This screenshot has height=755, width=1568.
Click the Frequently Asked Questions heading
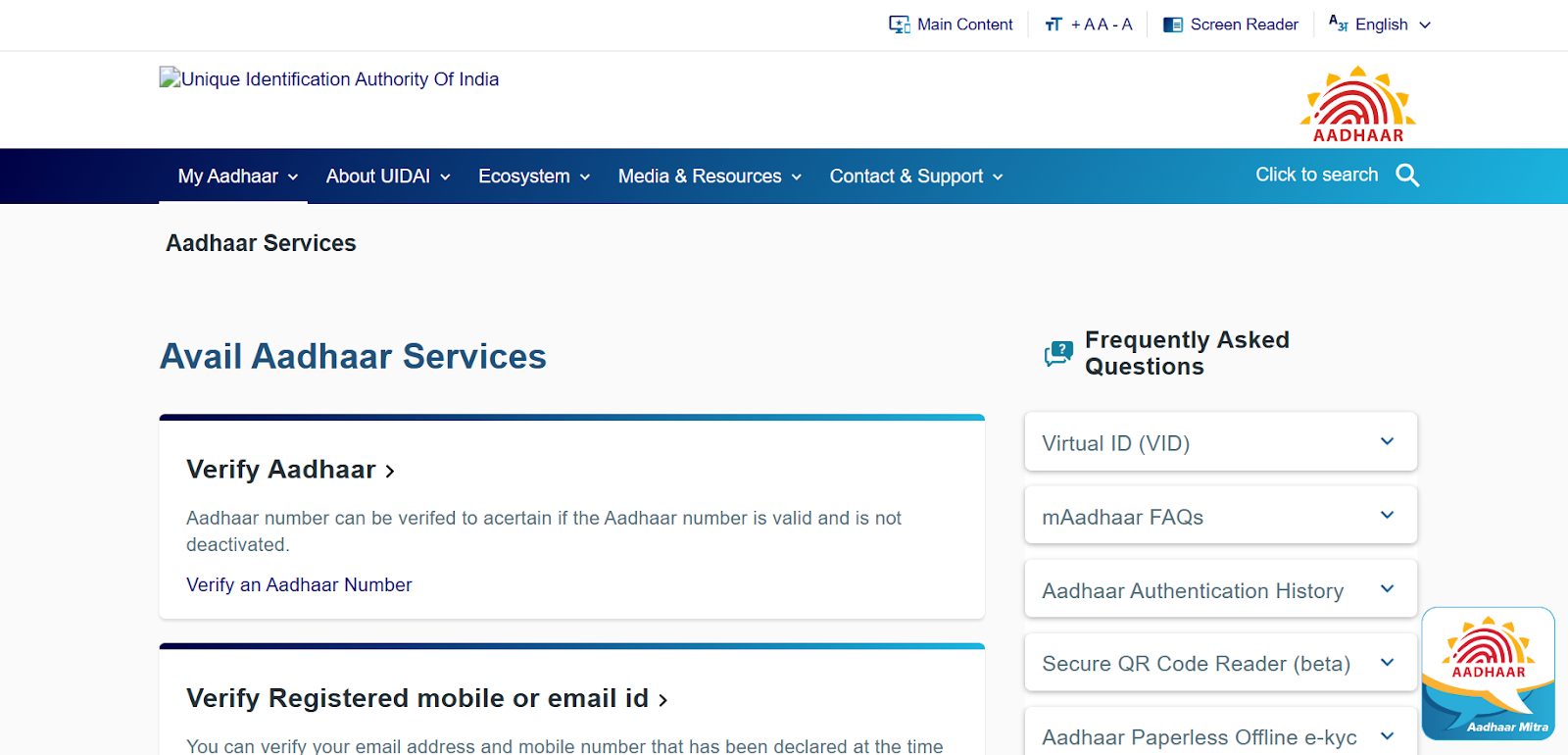(1187, 353)
